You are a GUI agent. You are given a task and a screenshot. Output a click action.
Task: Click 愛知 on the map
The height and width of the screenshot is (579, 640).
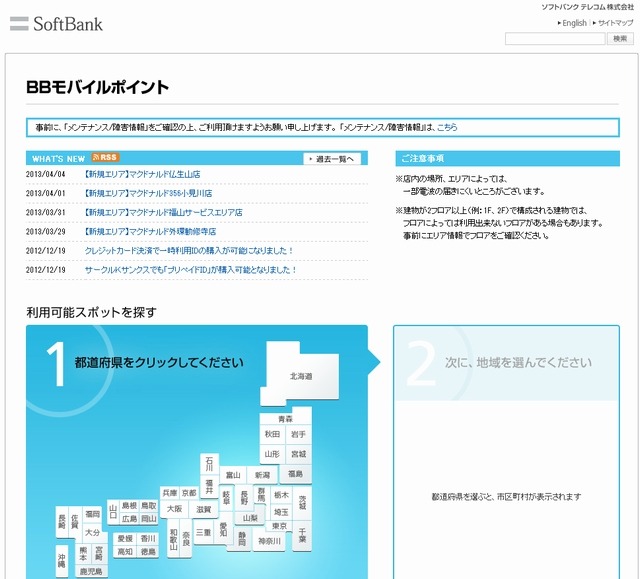coord(224,529)
